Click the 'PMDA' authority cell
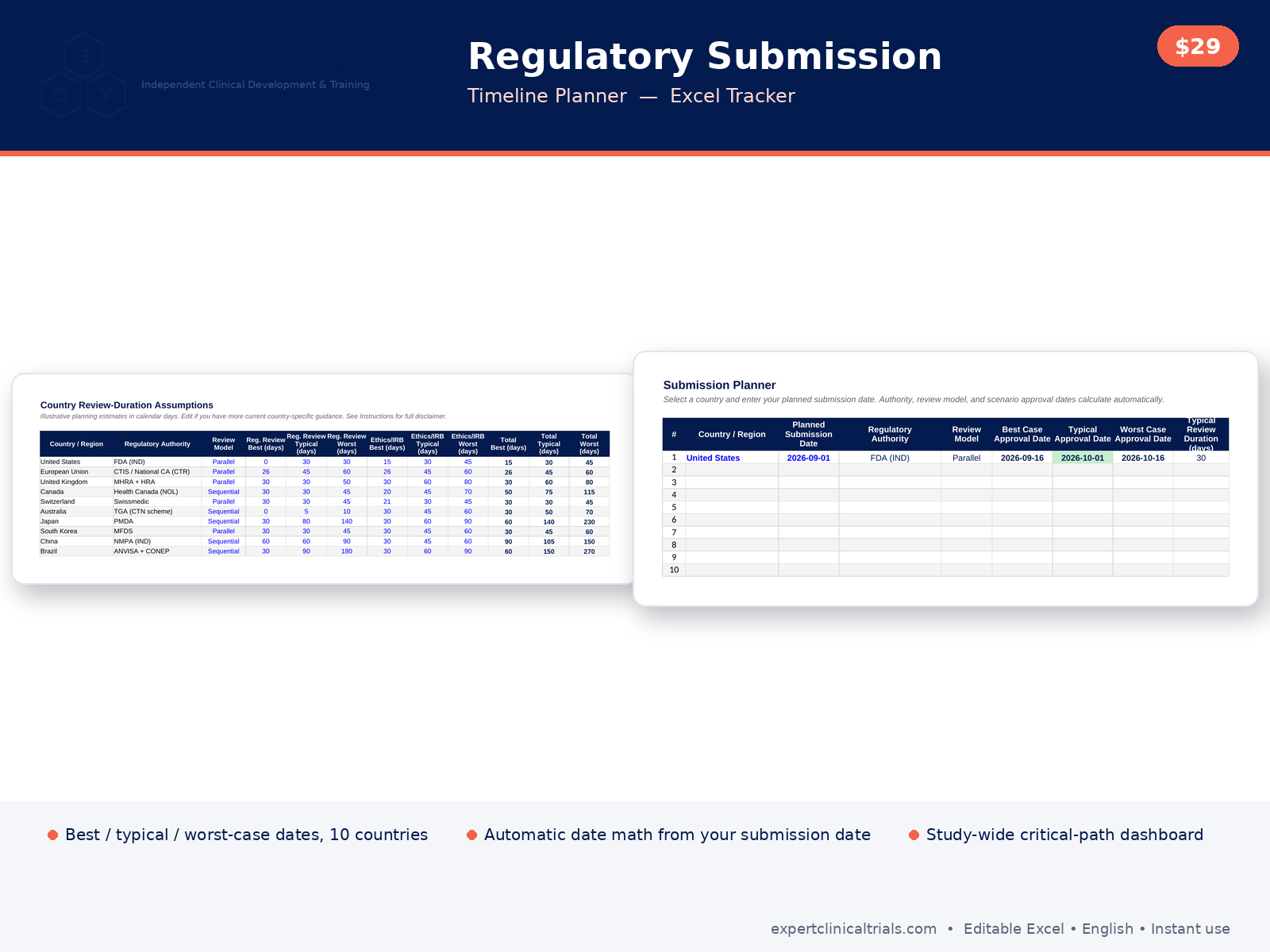This screenshot has width=1270, height=952. coord(157,521)
